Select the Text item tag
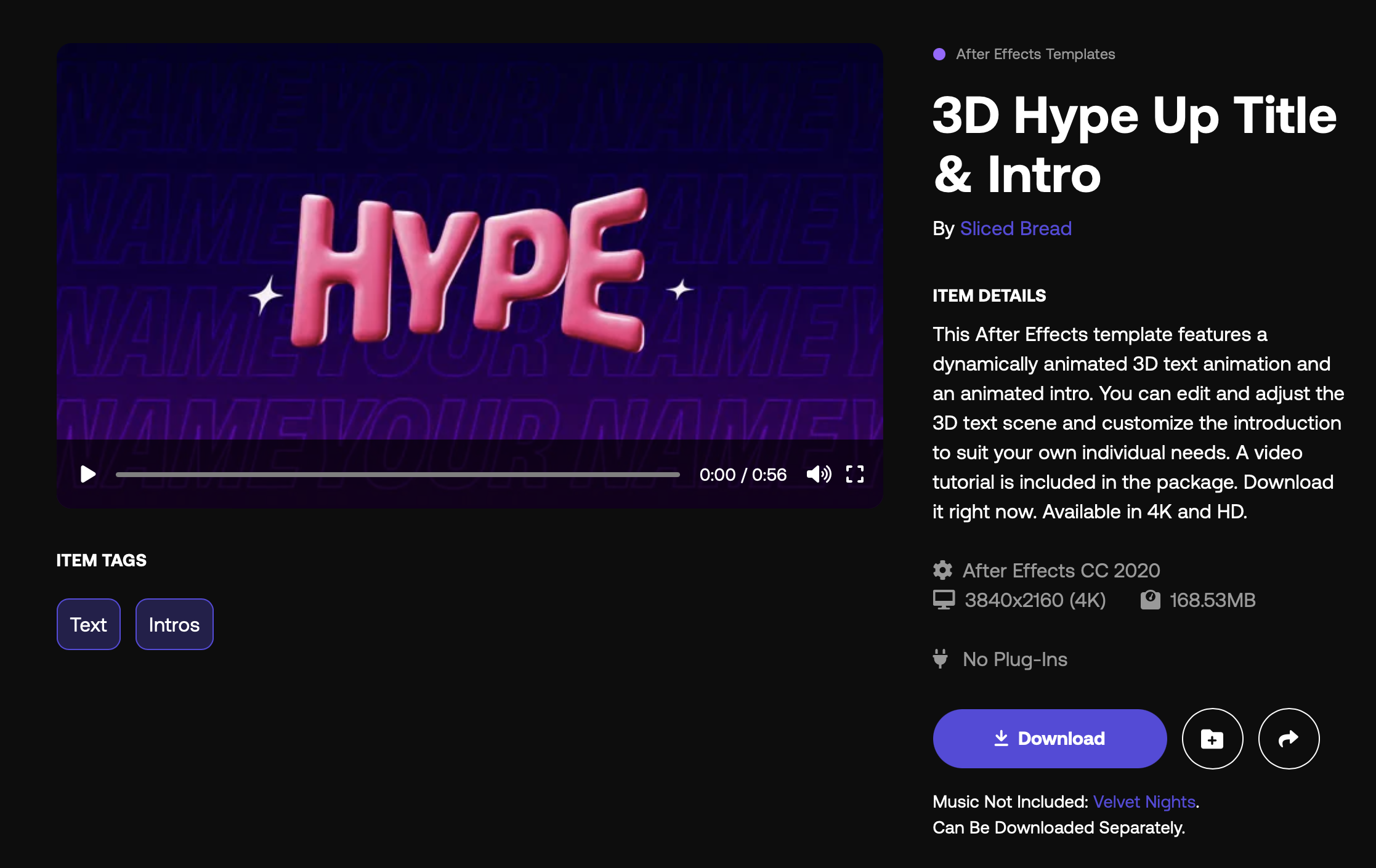Screen dimensions: 1376x868 pyautogui.click(x=88, y=624)
